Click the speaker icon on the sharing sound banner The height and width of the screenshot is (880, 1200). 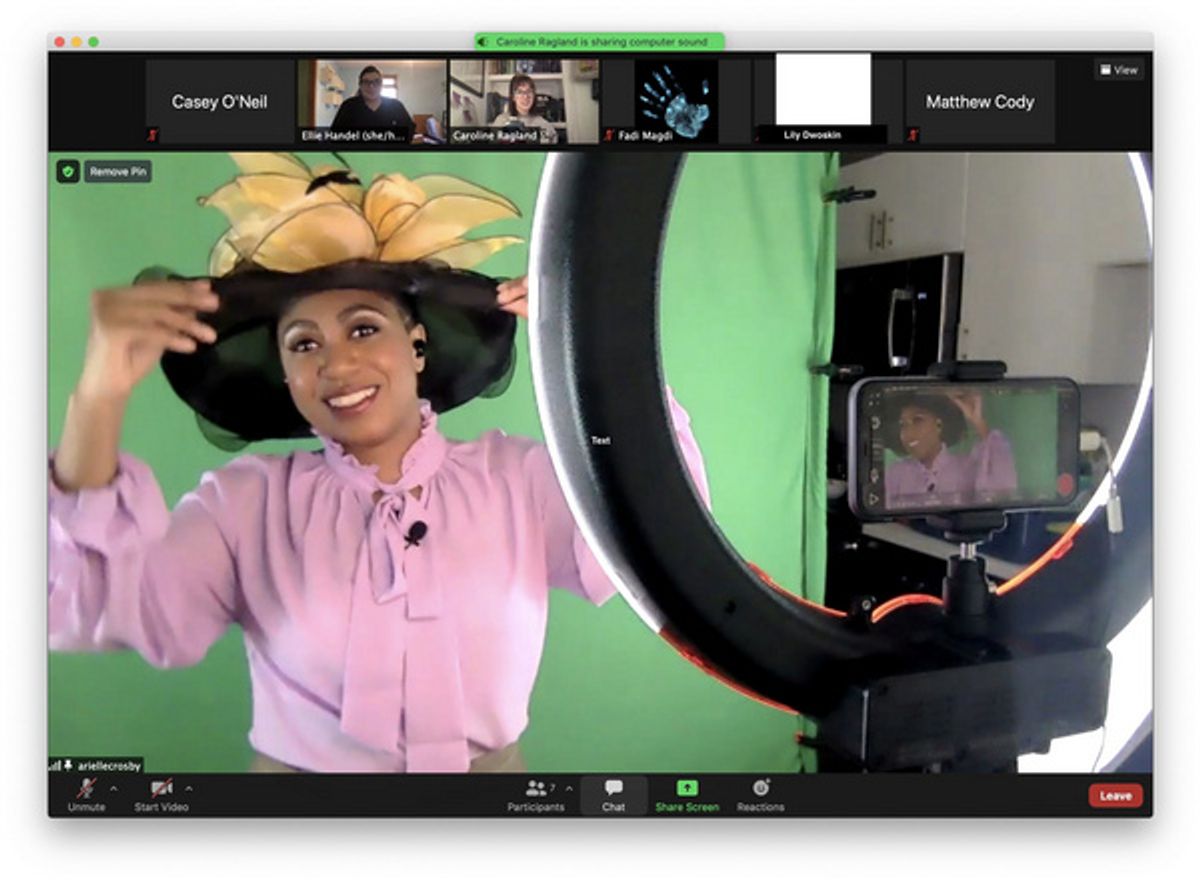[x=483, y=41]
